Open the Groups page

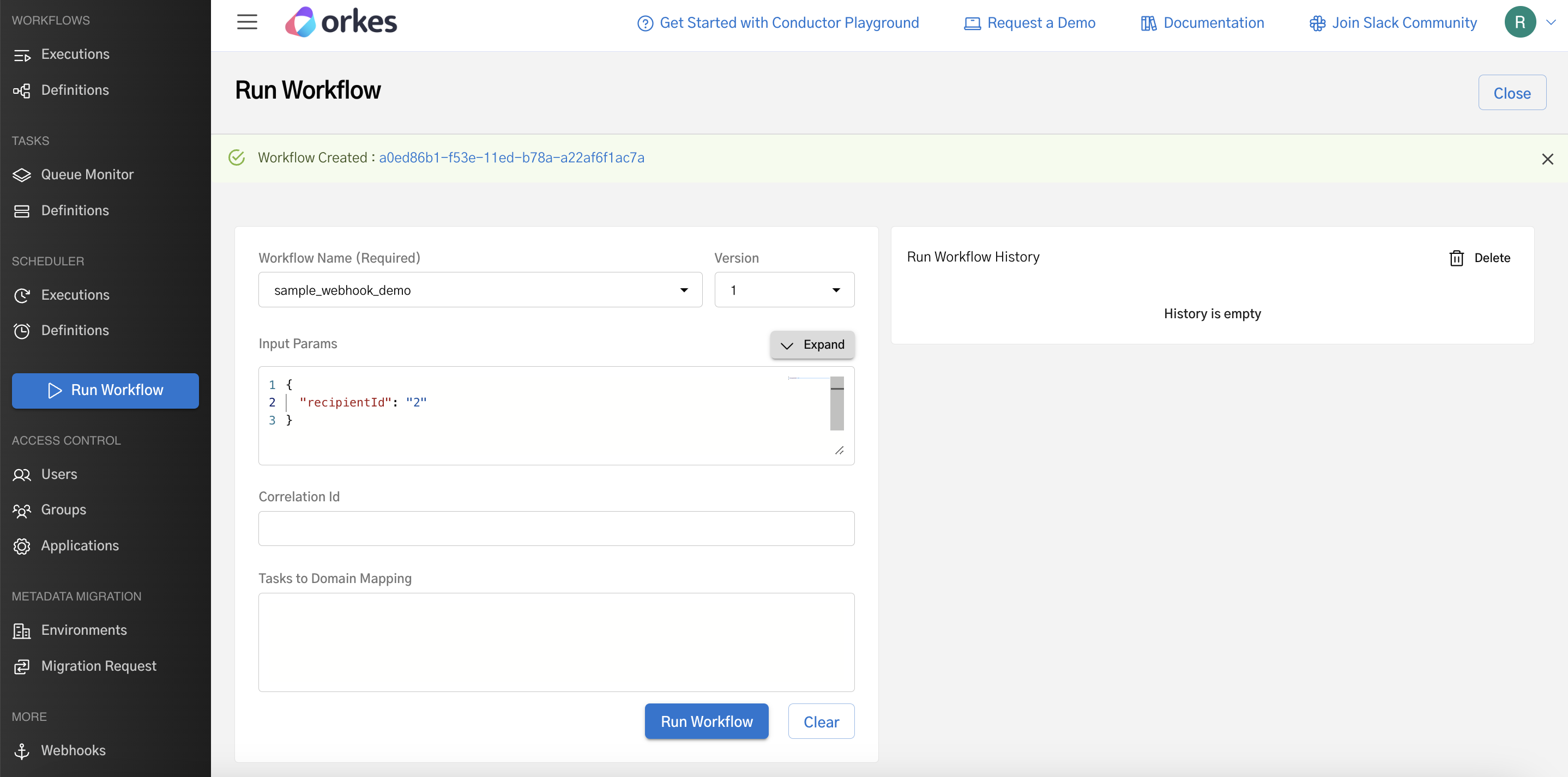(x=63, y=510)
